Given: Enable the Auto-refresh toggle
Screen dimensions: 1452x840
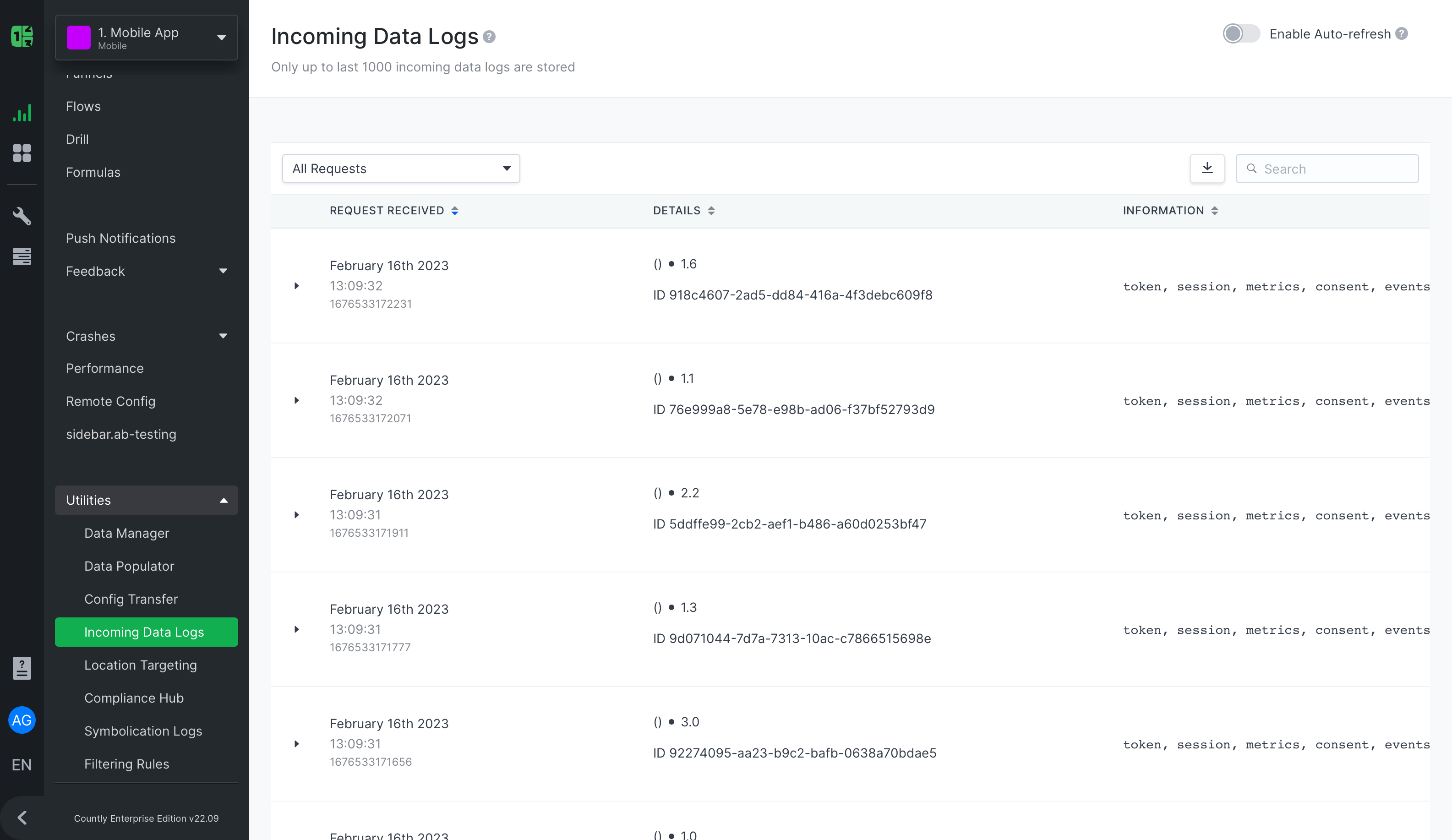Looking at the screenshot, I should 1241,33.
